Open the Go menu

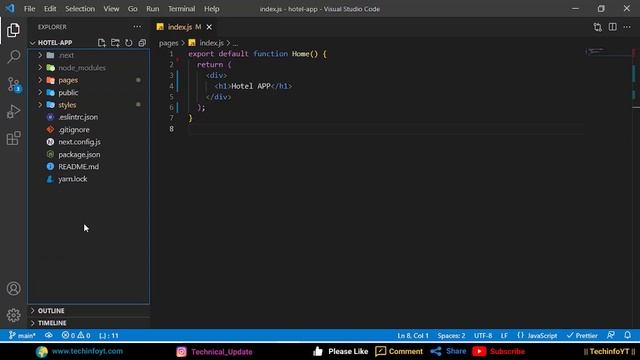point(132,9)
